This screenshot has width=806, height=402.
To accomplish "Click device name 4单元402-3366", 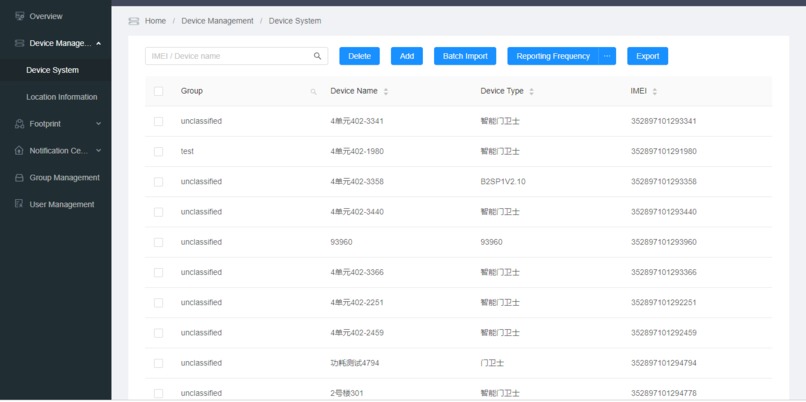I will 357,272.
